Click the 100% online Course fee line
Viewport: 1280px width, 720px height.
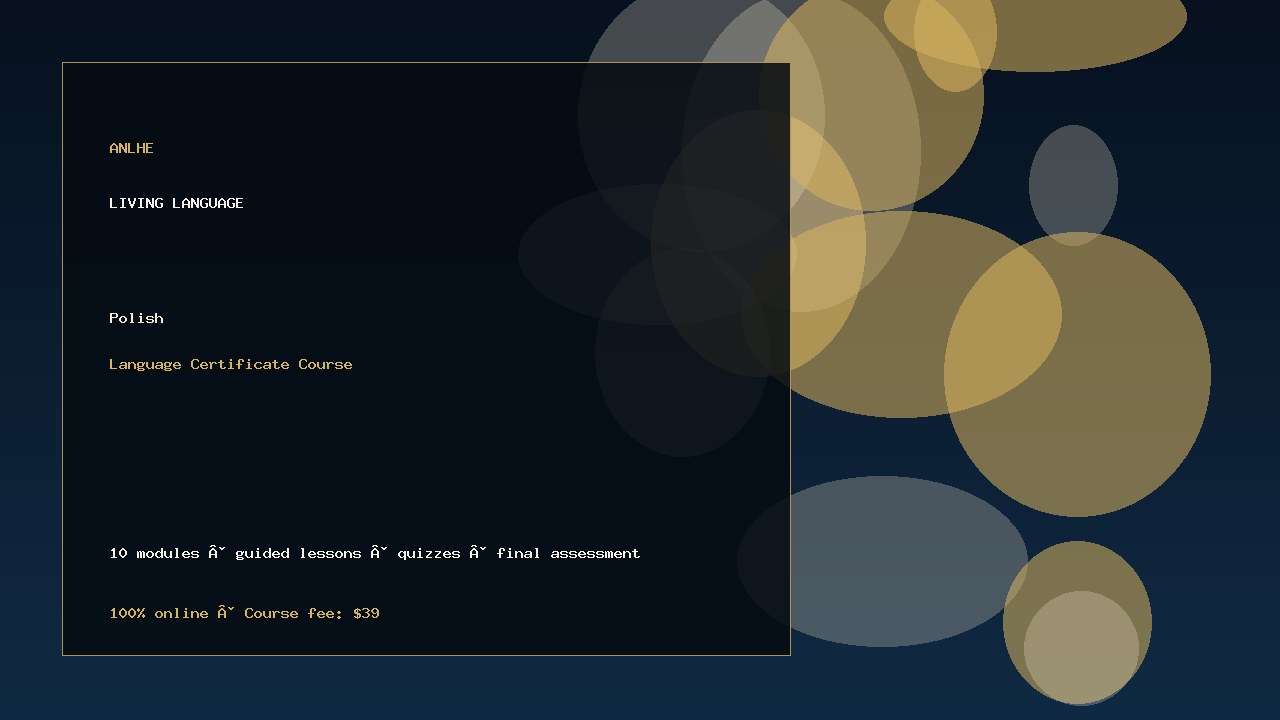click(x=244, y=613)
